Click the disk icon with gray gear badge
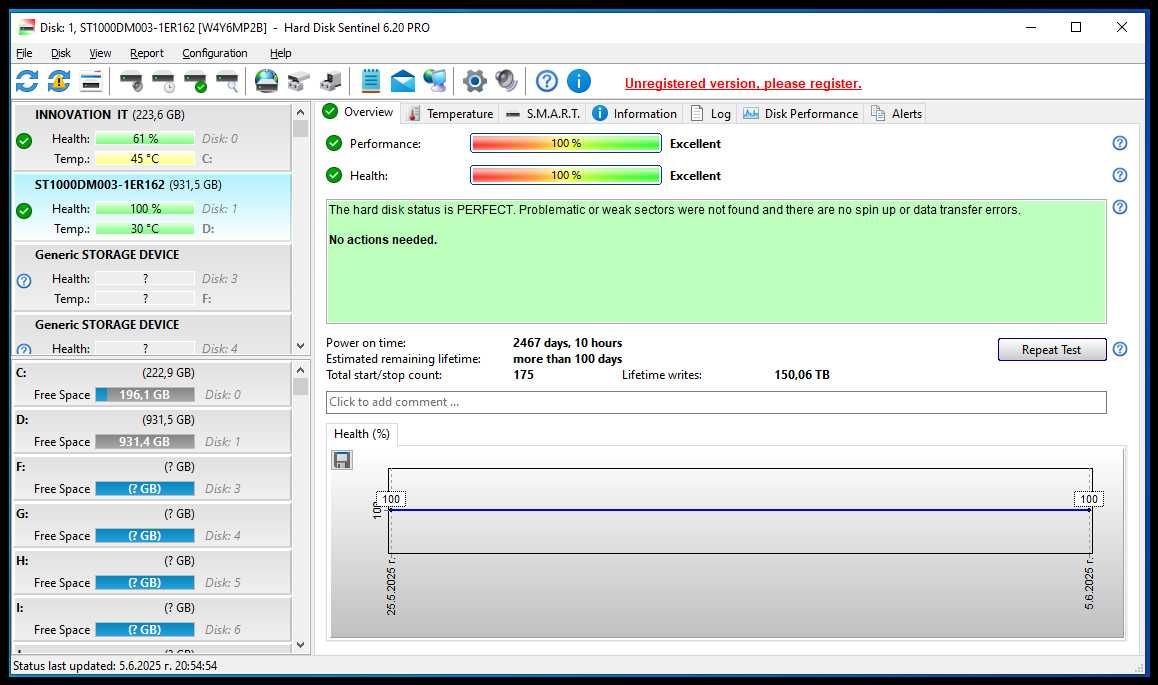 [x=131, y=81]
